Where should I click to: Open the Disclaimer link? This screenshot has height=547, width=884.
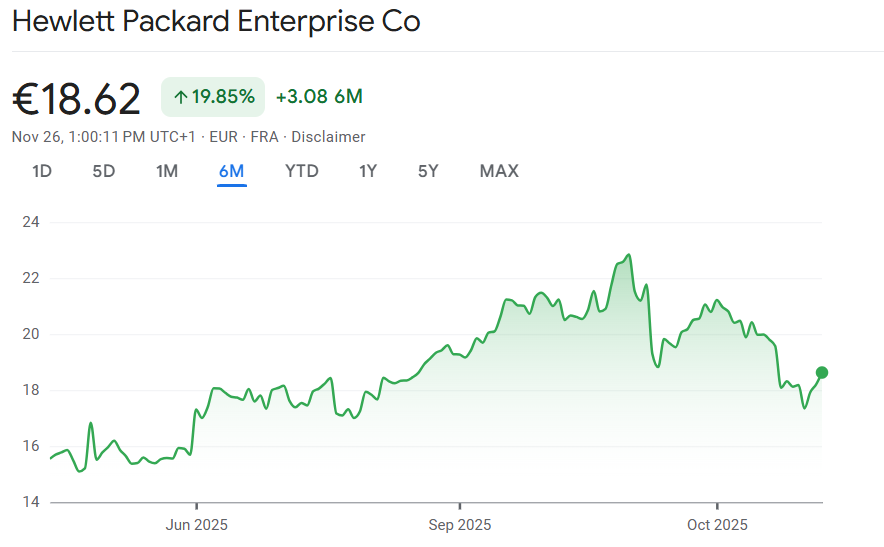pyautogui.click(x=328, y=137)
